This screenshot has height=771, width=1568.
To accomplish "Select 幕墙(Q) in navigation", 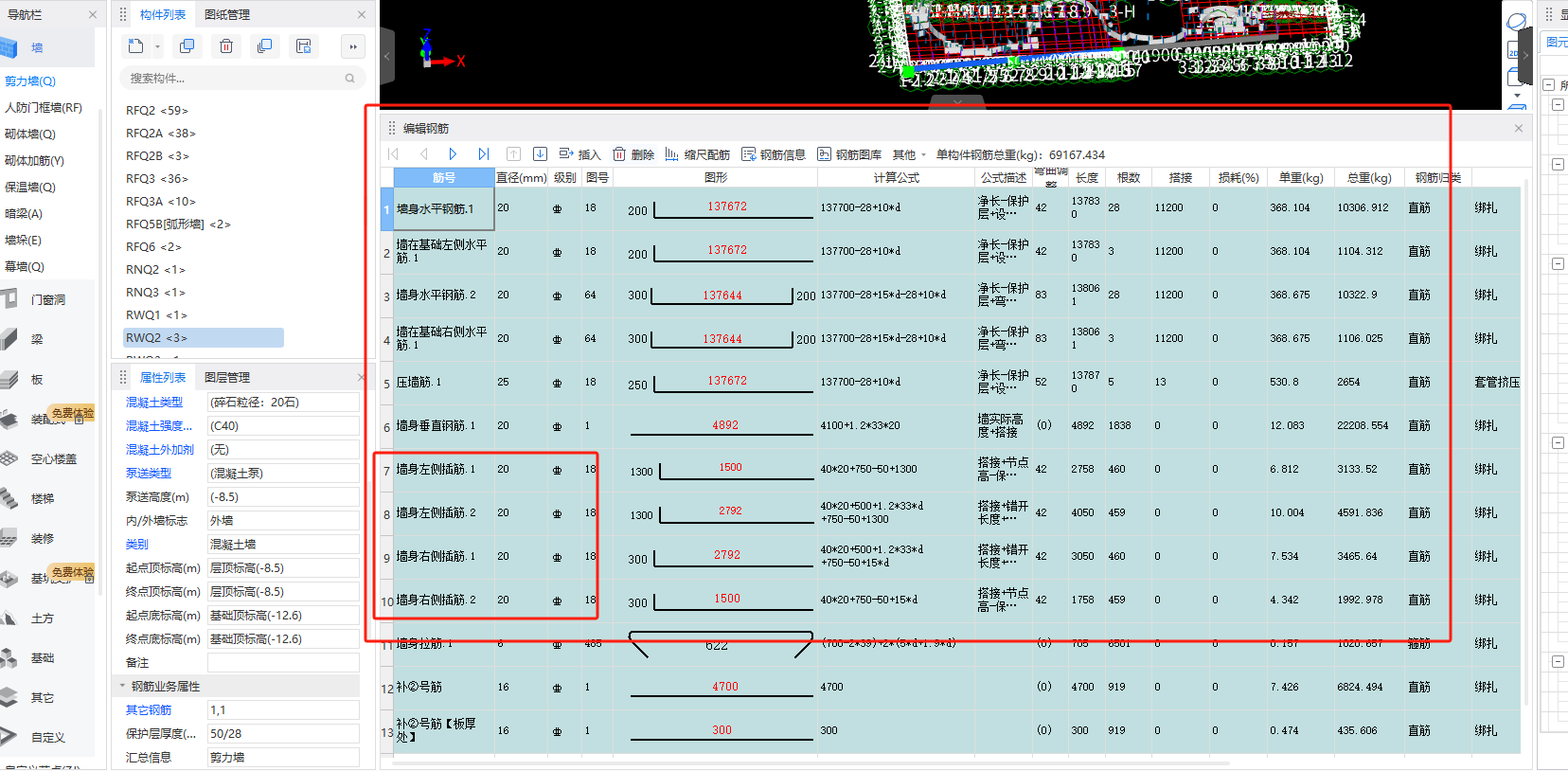I will 25,267.
